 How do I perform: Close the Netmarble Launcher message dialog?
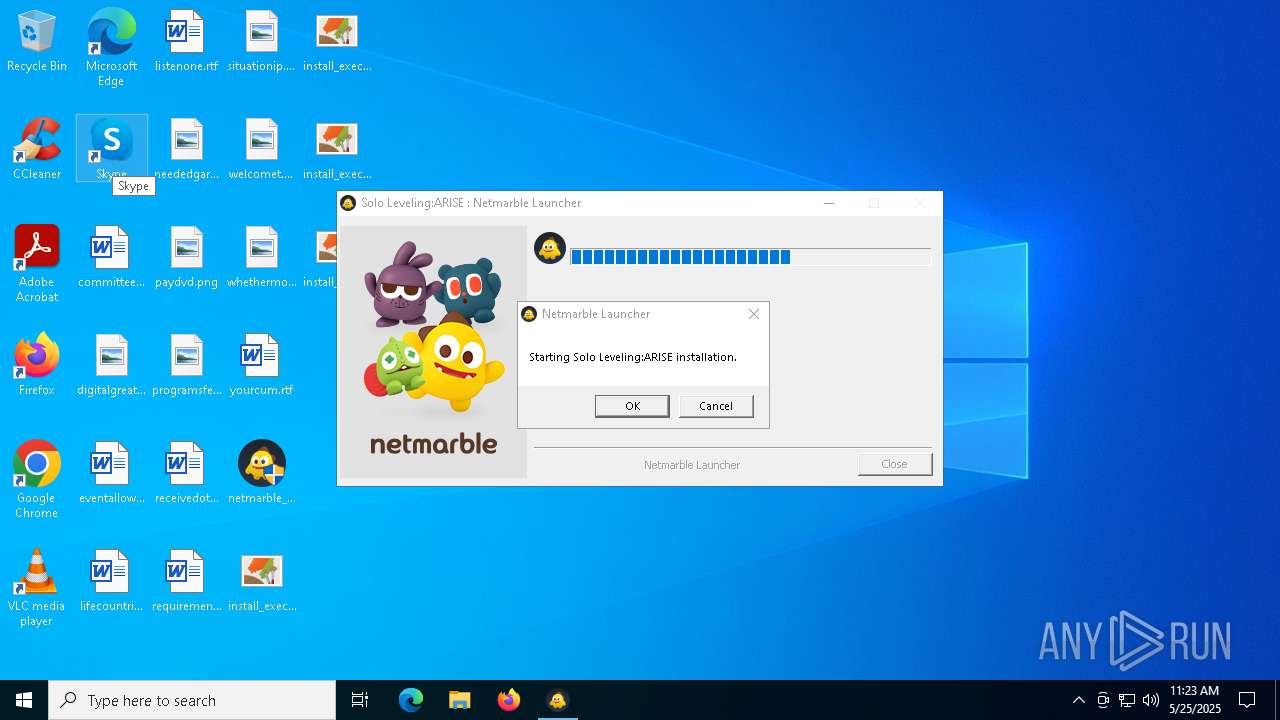pos(754,314)
